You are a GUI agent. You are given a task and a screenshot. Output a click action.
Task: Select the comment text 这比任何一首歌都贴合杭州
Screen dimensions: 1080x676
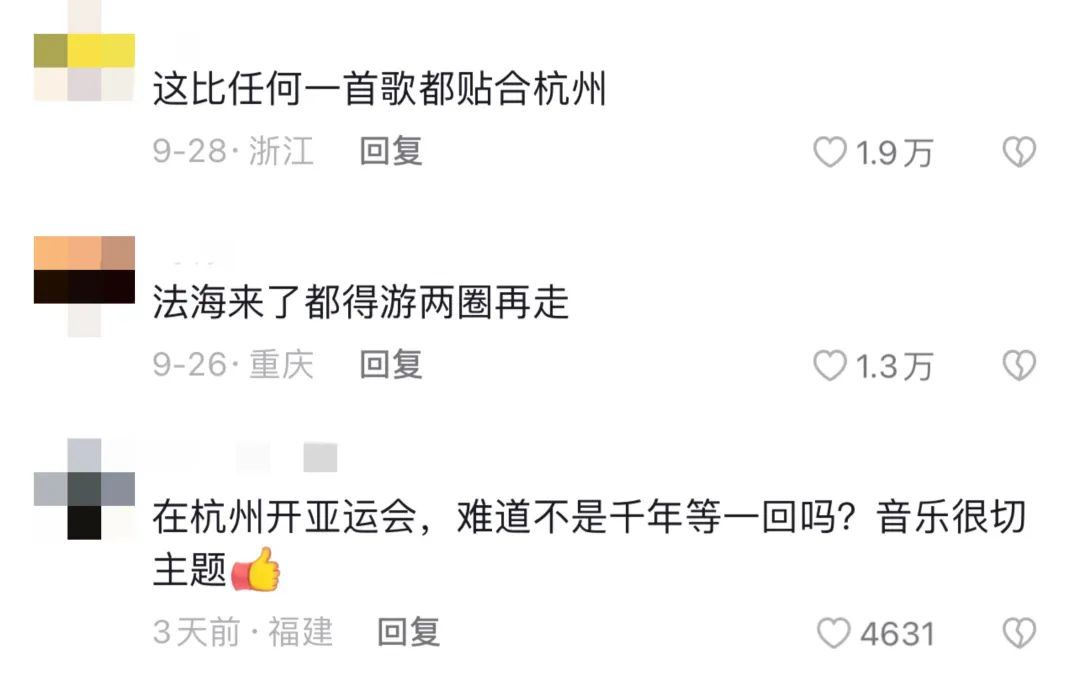coord(380,90)
